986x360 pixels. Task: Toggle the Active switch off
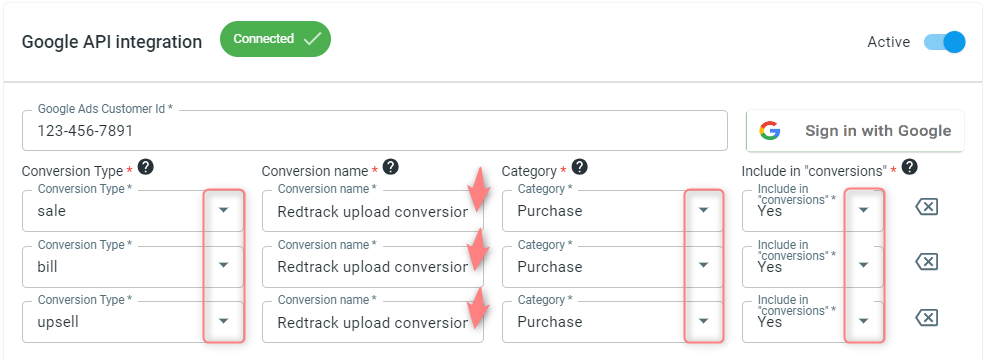pos(944,42)
